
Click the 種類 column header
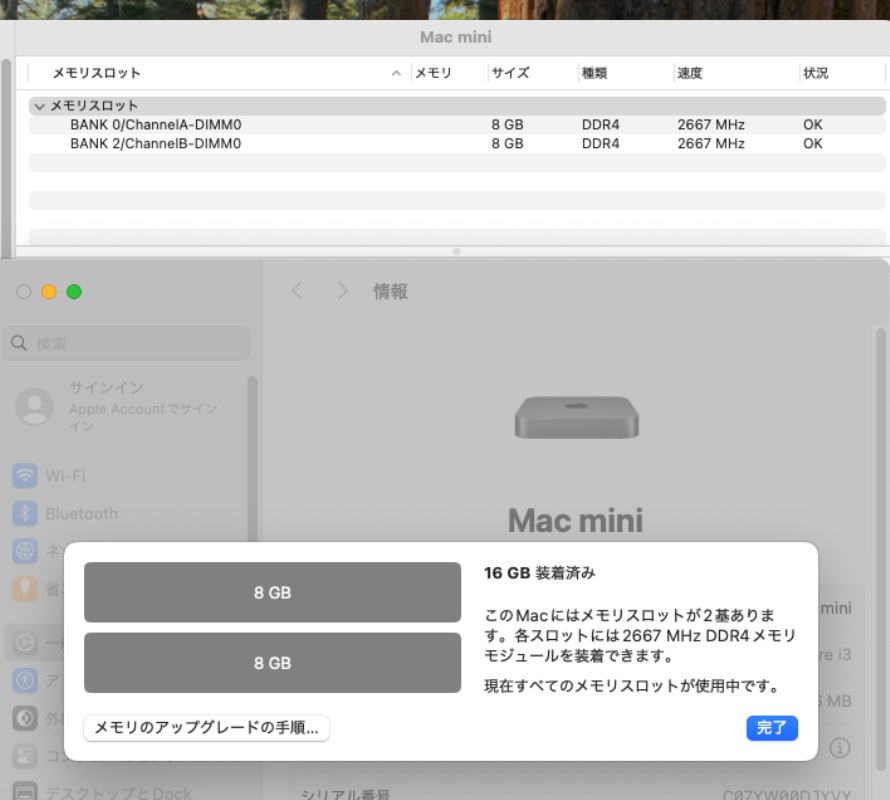point(625,73)
